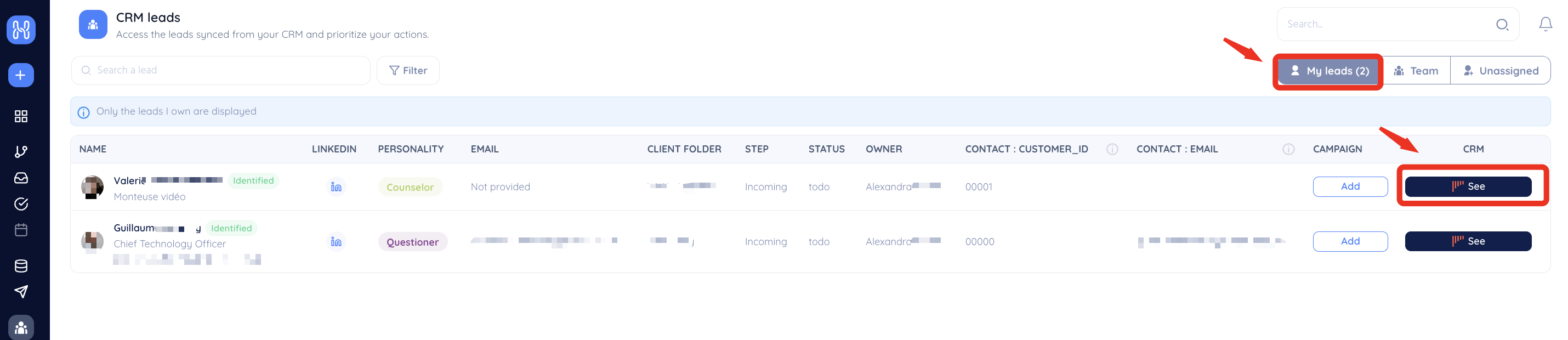
Task: Open Guillaume's LinkedIn profile icon
Action: [x=336, y=241]
